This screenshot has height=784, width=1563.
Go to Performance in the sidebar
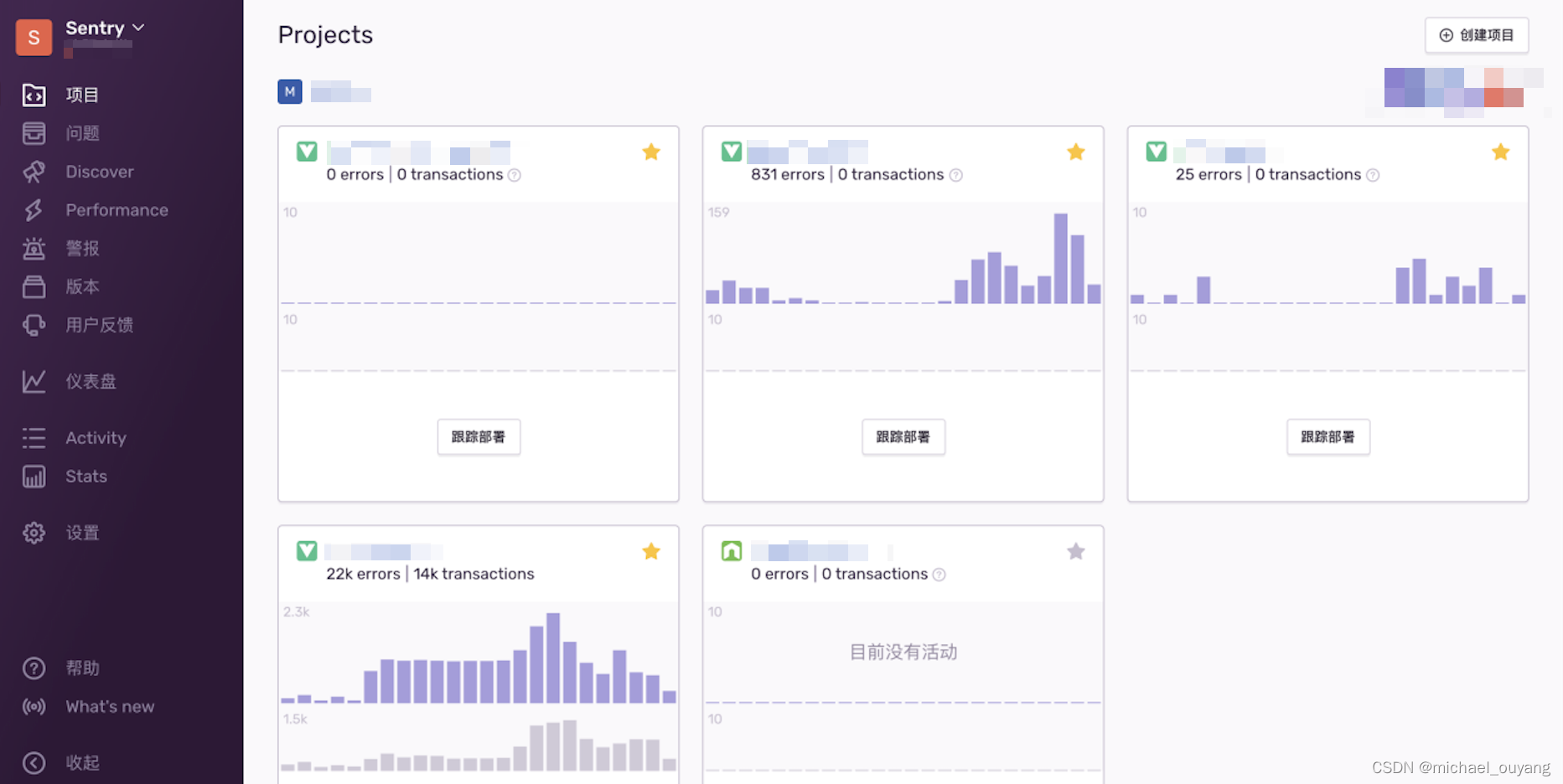point(117,210)
